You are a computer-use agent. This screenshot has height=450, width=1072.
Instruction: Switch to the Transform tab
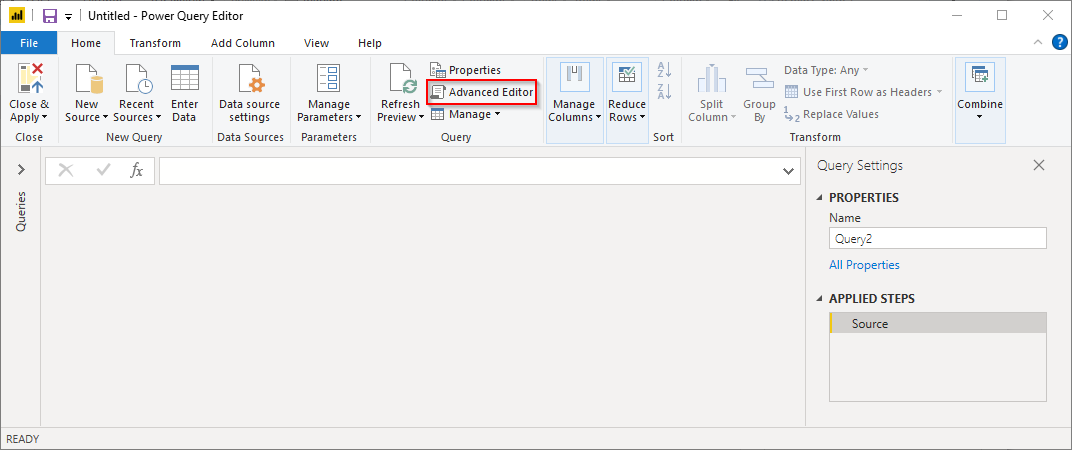coord(155,43)
